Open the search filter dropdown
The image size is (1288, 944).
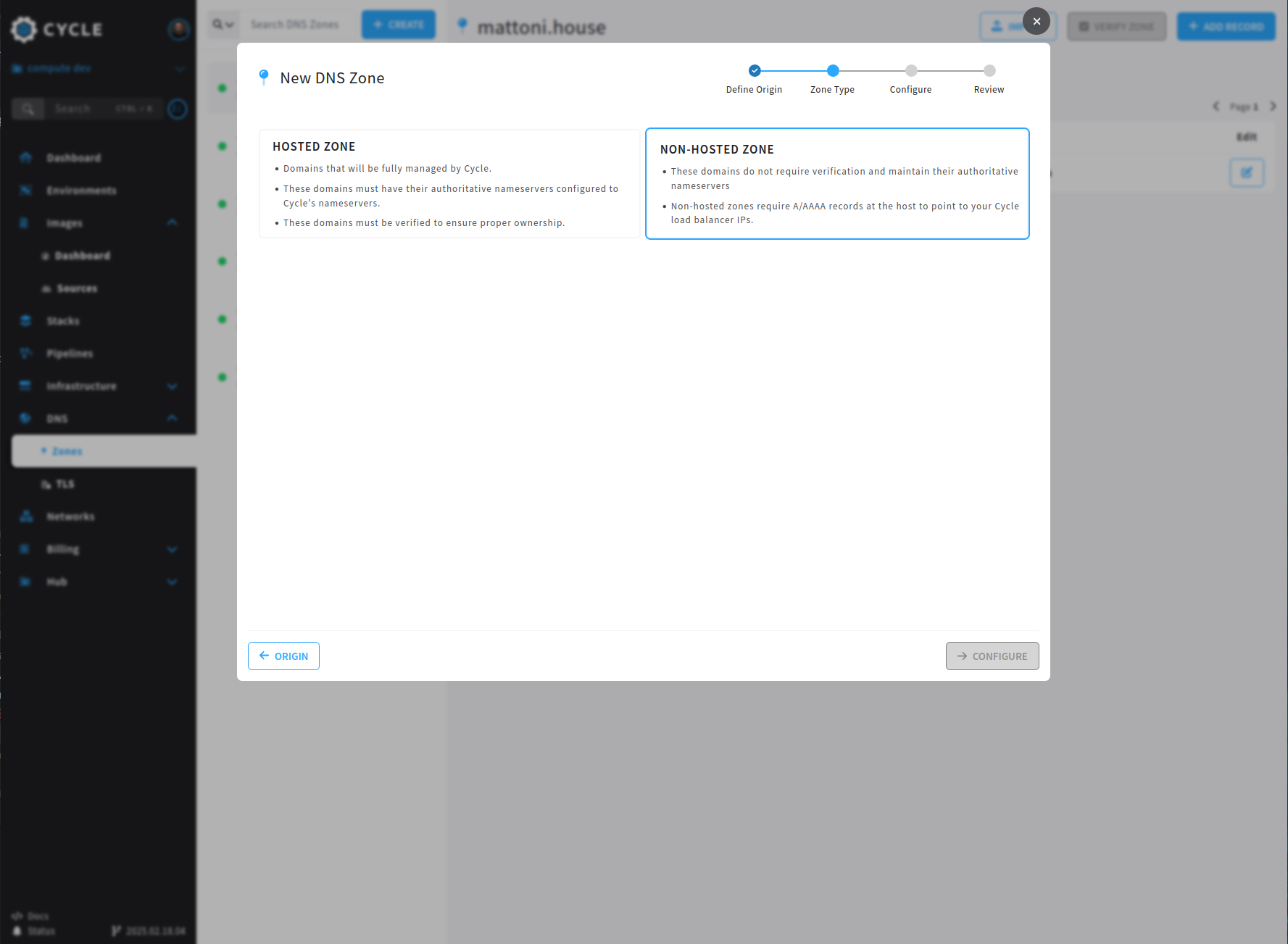click(x=223, y=25)
